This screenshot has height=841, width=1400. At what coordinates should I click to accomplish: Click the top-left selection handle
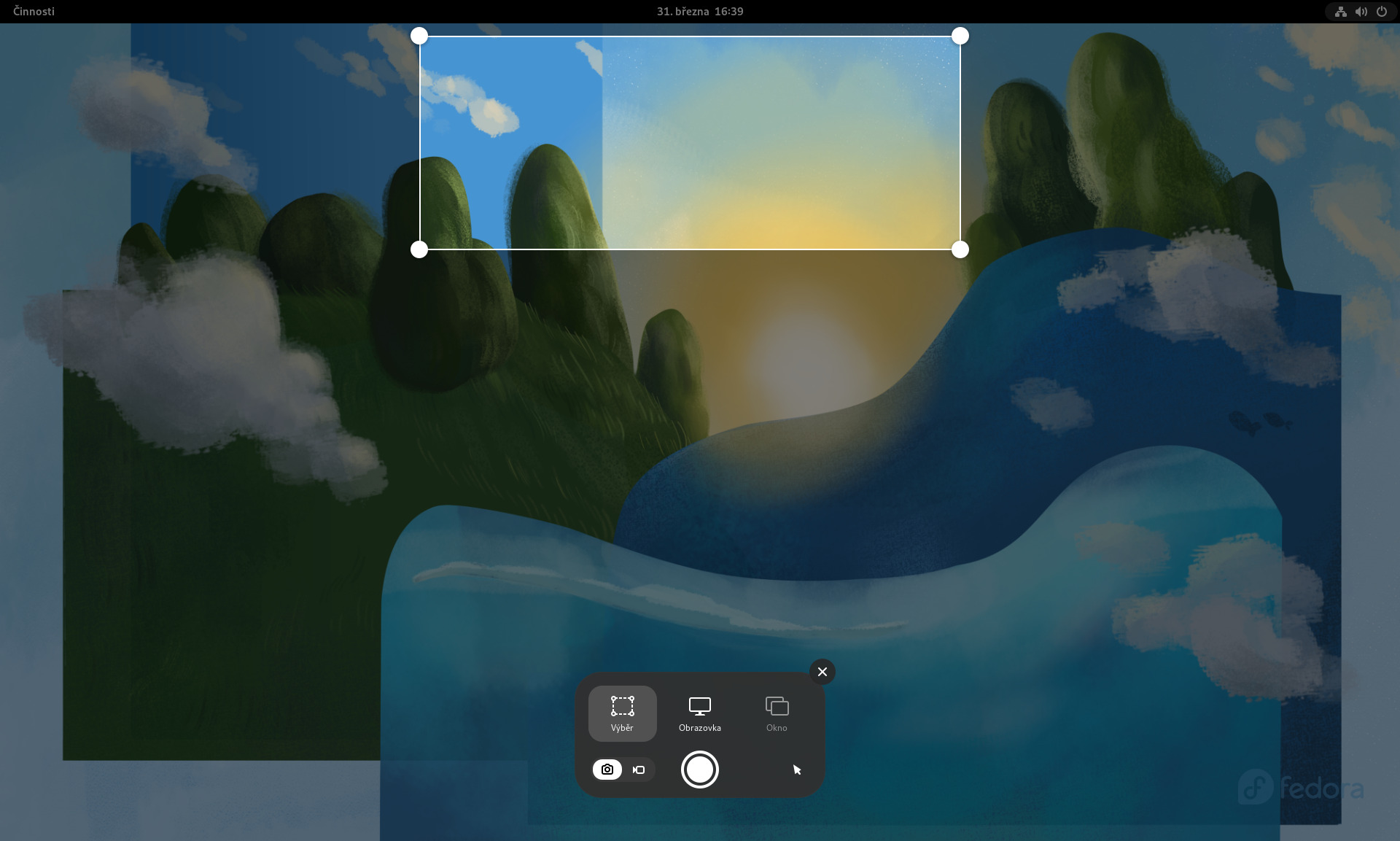coord(419,36)
